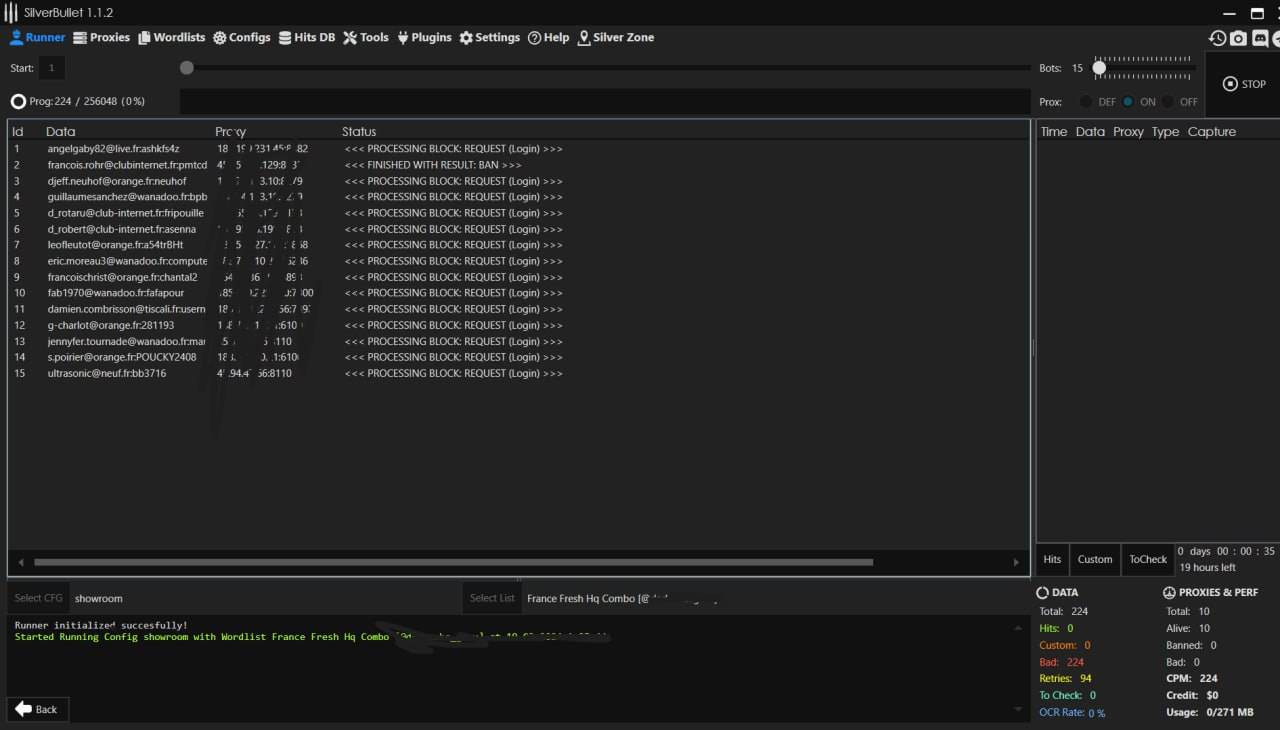The width and height of the screenshot is (1280, 730).
Task: Open the Tools section
Action: 366,38
